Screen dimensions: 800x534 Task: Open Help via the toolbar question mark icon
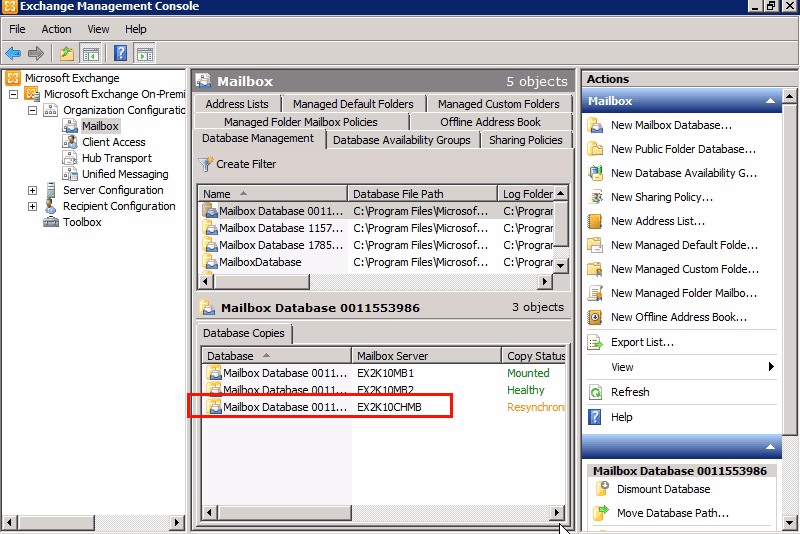(x=120, y=53)
